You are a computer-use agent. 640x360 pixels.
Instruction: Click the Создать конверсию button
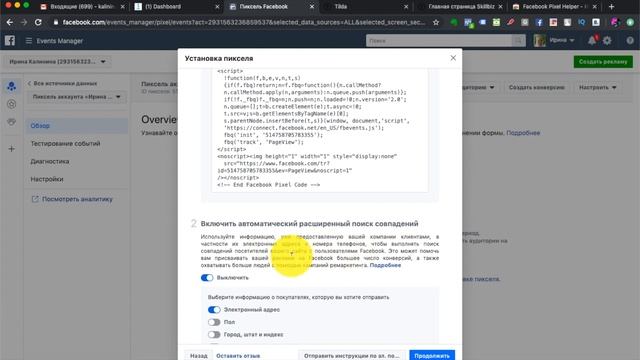pyautogui.click(x=536, y=87)
